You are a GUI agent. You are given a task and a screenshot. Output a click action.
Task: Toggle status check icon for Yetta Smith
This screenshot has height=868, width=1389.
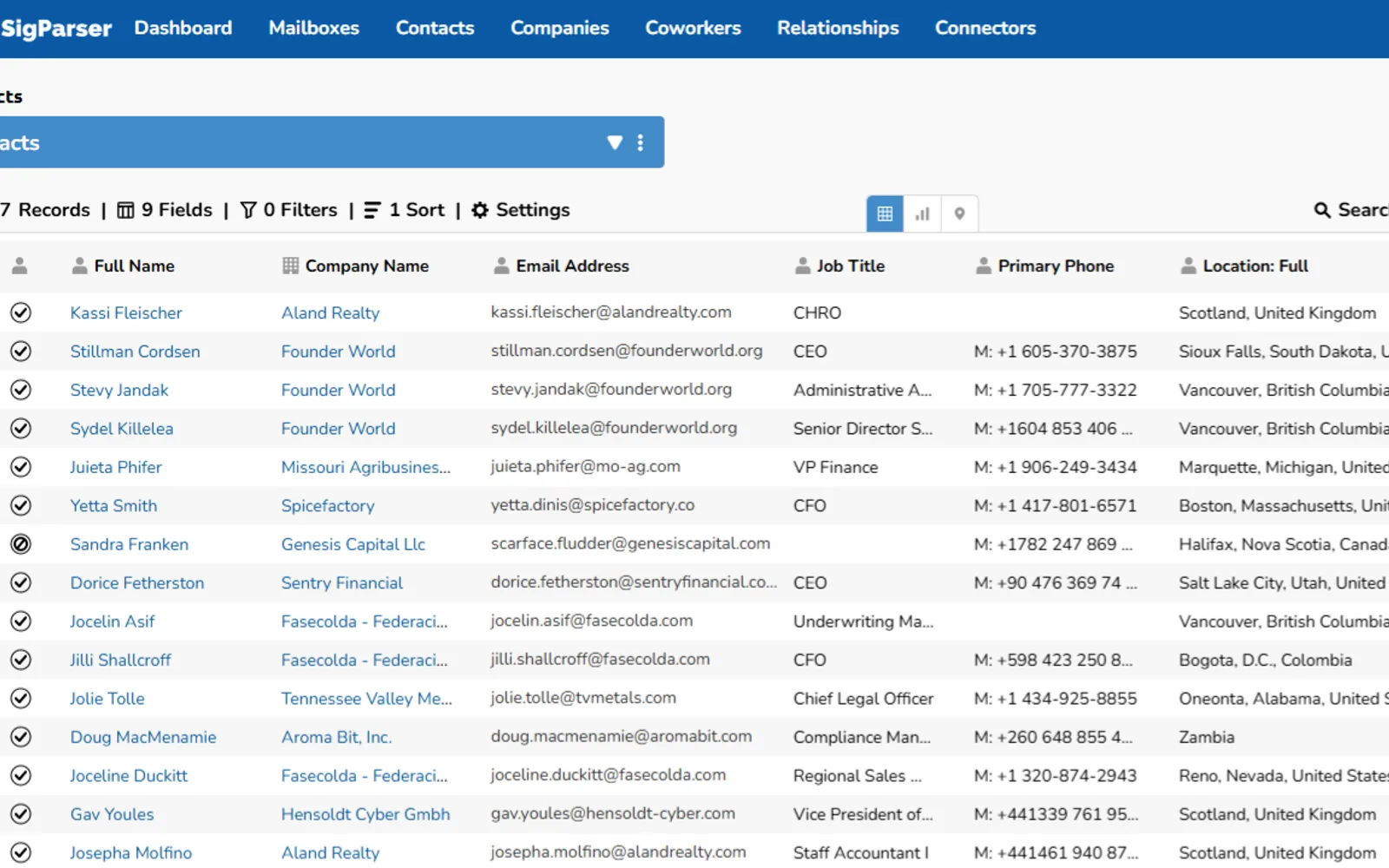(x=21, y=505)
